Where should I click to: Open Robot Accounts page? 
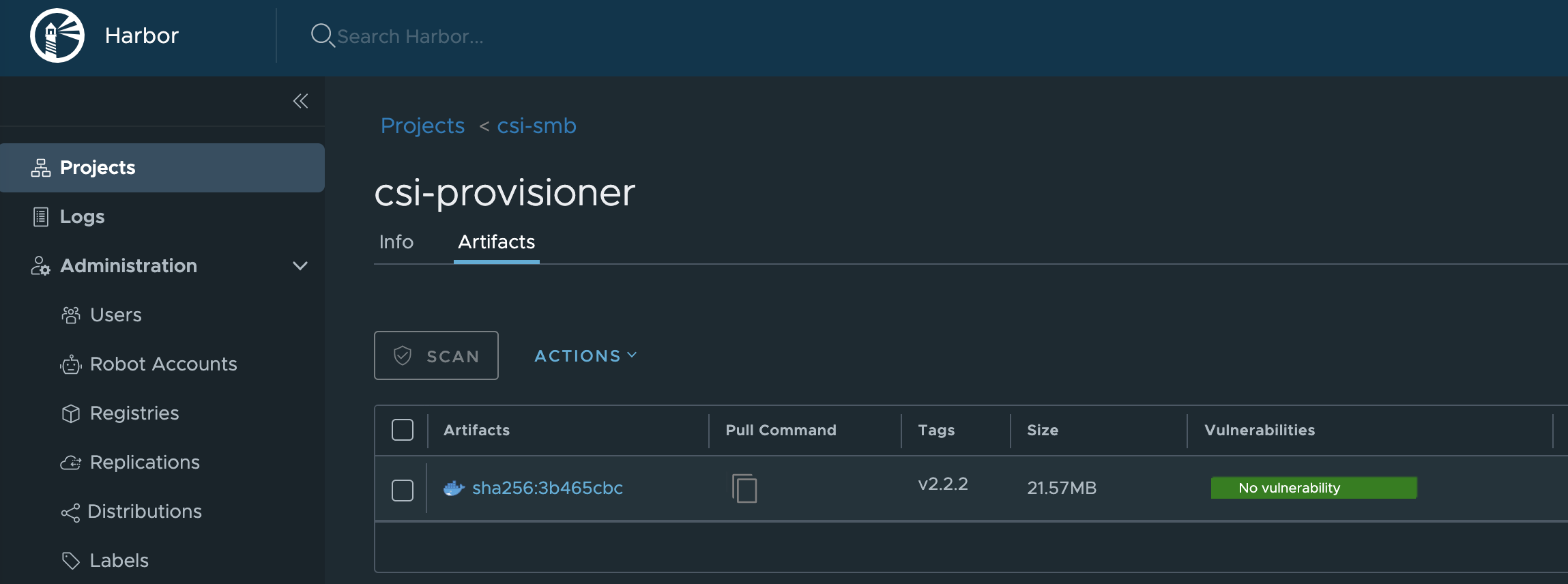(x=162, y=364)
